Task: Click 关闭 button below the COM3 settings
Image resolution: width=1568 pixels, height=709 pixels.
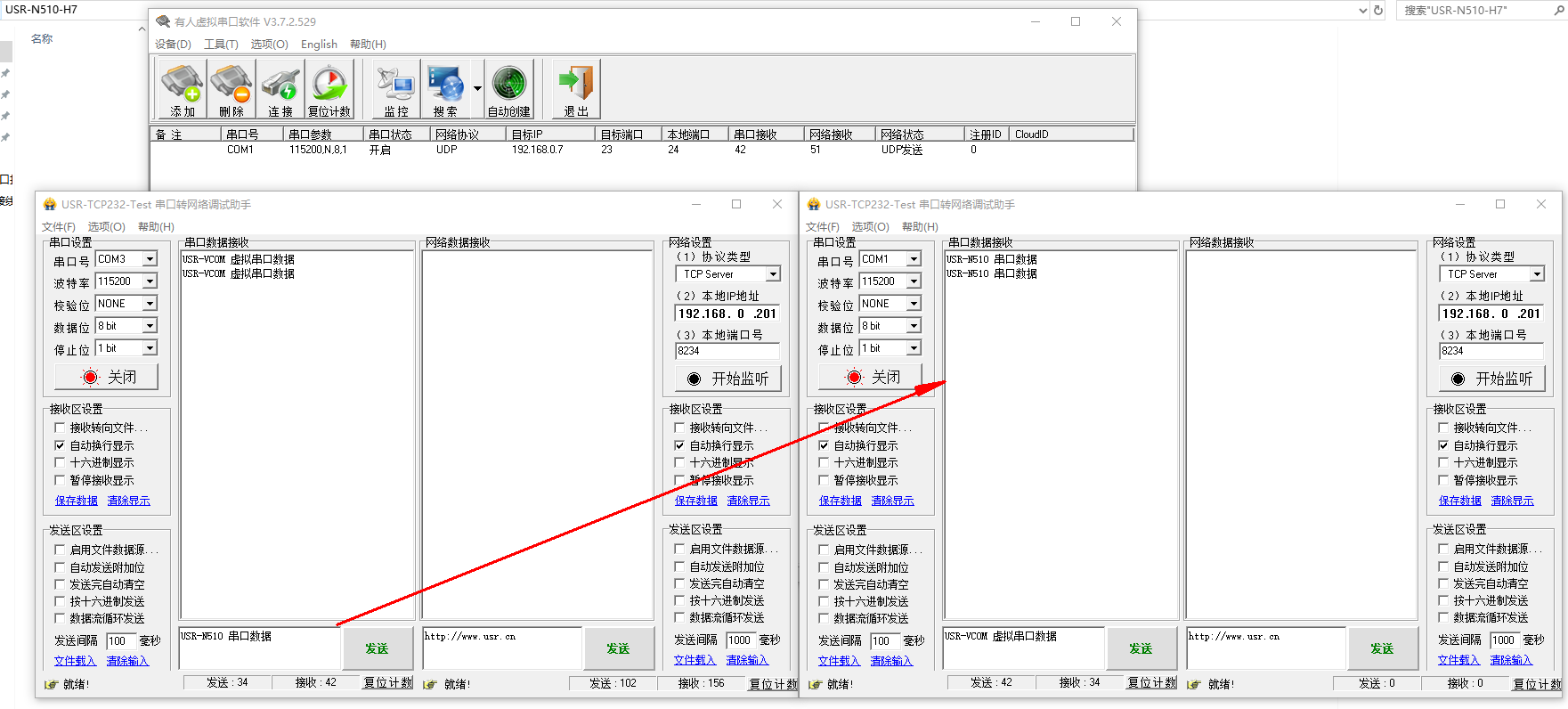Action: (107, 377)
